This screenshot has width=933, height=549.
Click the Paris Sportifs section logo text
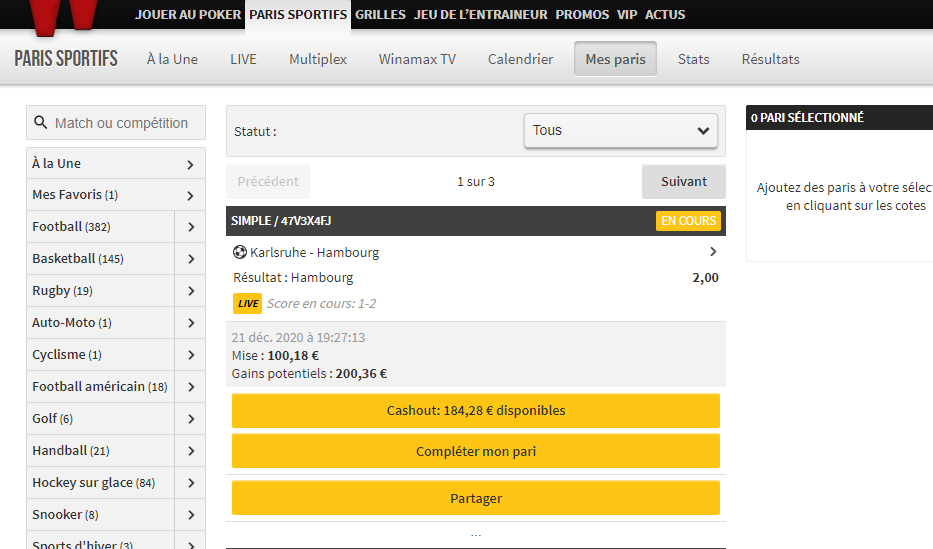(x=66, y=58)
